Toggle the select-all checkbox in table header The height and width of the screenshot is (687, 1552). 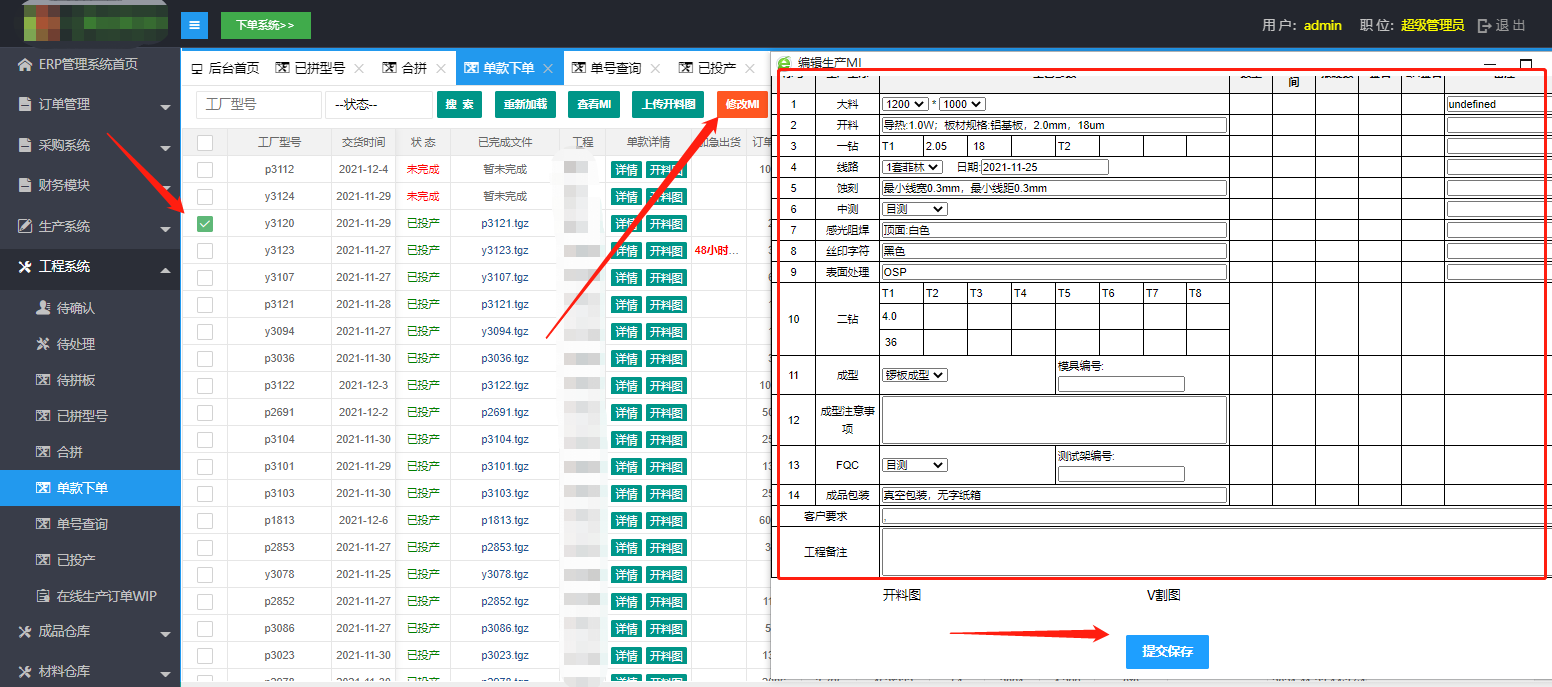coord(205,143)
